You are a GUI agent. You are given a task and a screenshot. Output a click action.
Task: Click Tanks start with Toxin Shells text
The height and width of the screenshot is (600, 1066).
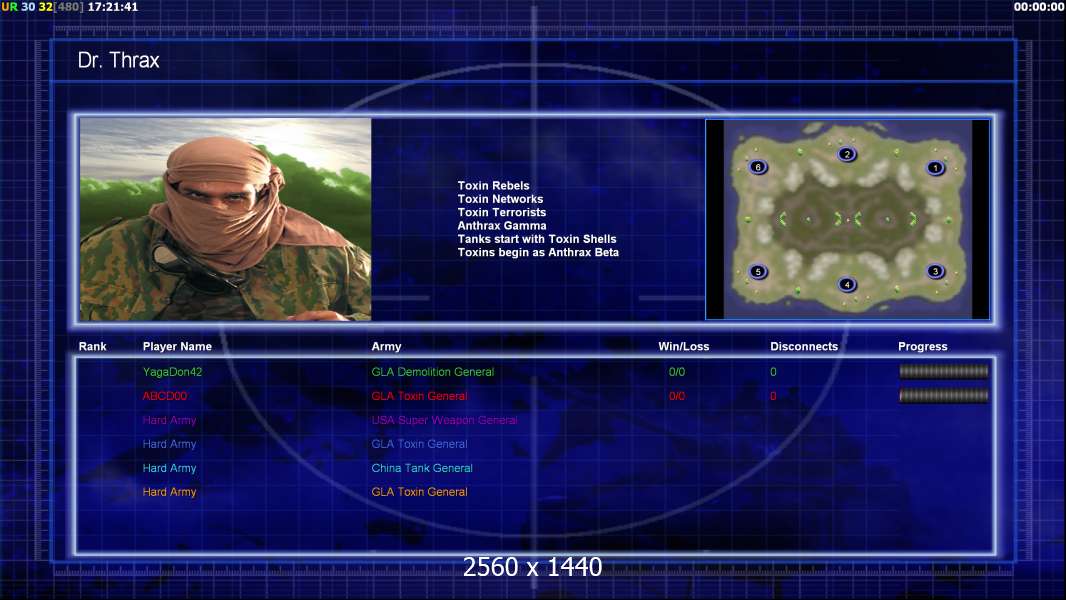(536, 239)
